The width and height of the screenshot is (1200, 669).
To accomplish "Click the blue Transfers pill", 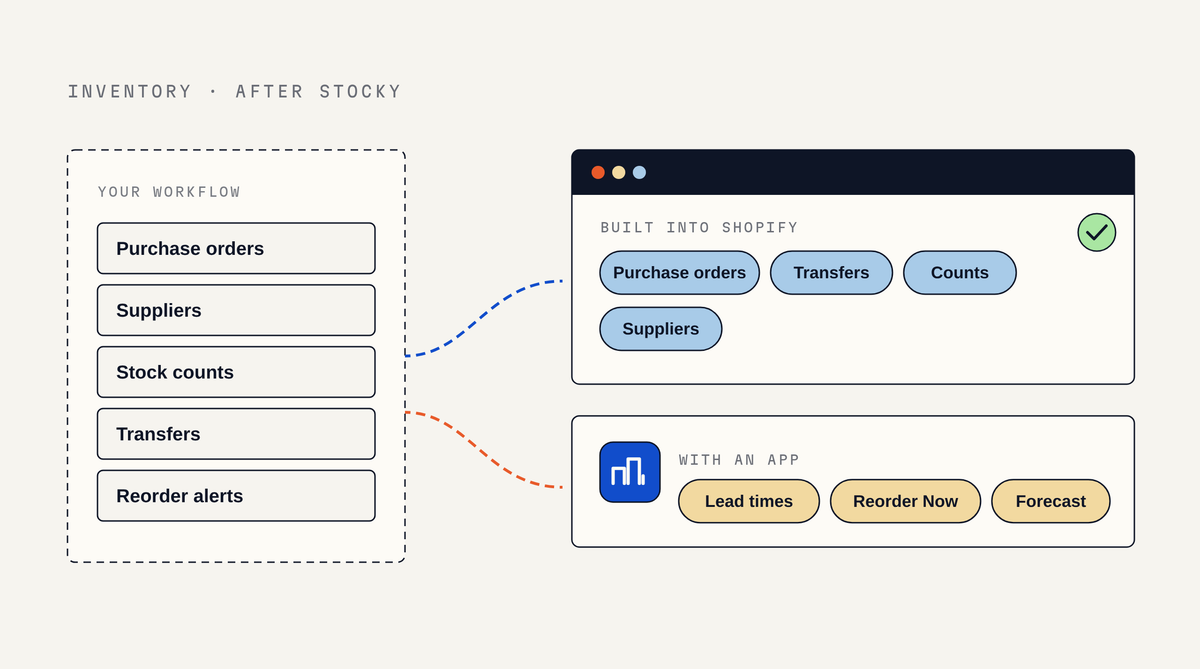I will pyautogui.click(x=831, y=273).
